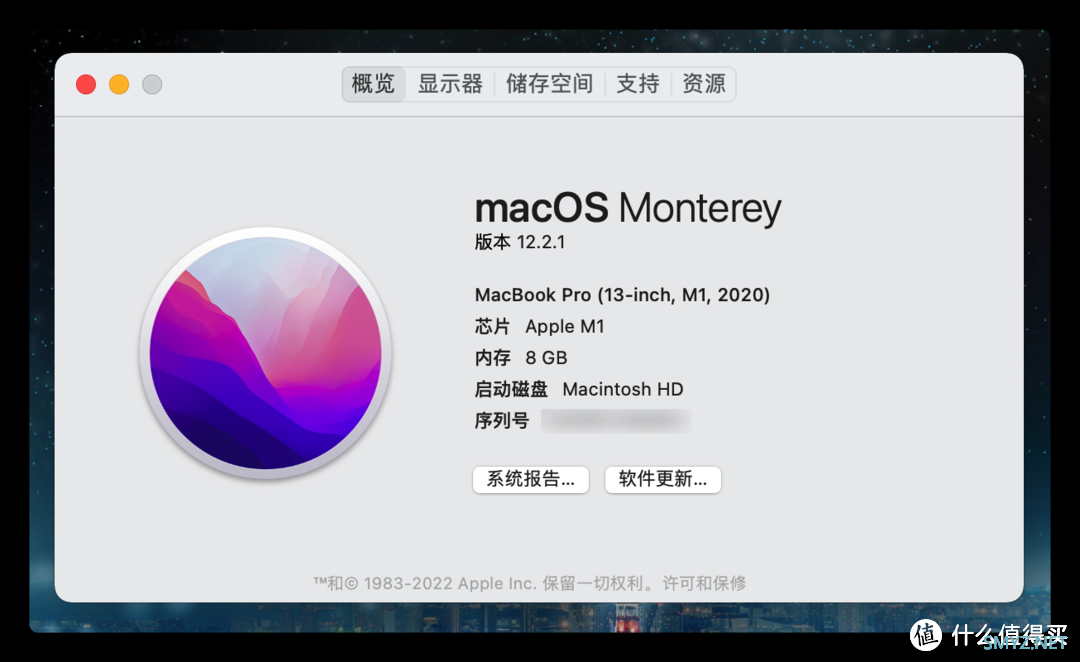Select the 概览 tab
Screen dimensions: 1080x662
(x=373, y=84)
